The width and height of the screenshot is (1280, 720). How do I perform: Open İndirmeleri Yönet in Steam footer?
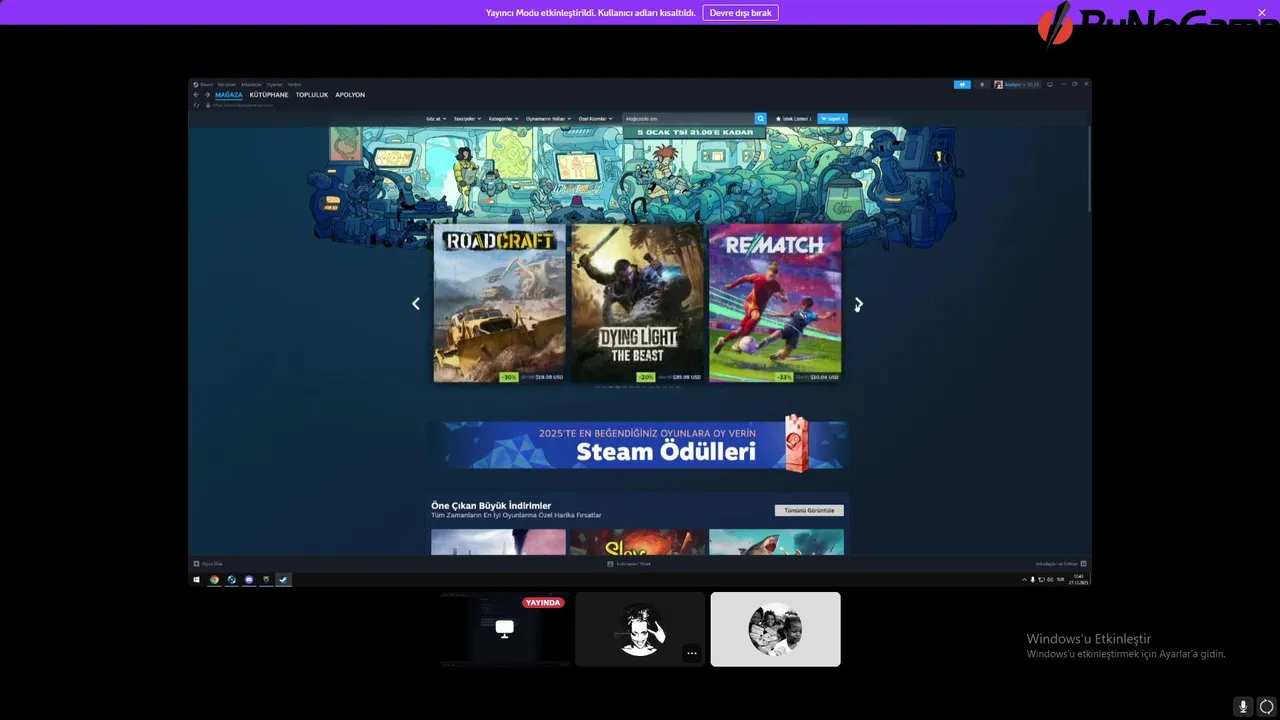[x=630, y=564]
